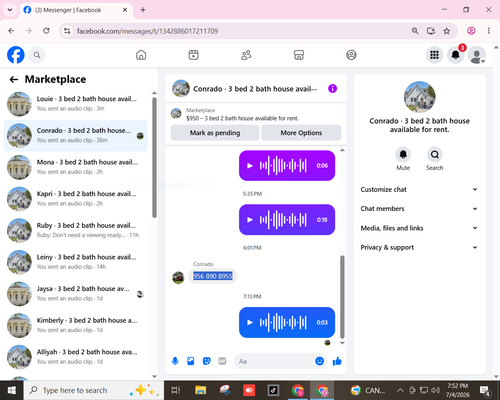500x400 pixels.
Task: Click the house thumbnail in right panel
Action: [x=419, y=97]
